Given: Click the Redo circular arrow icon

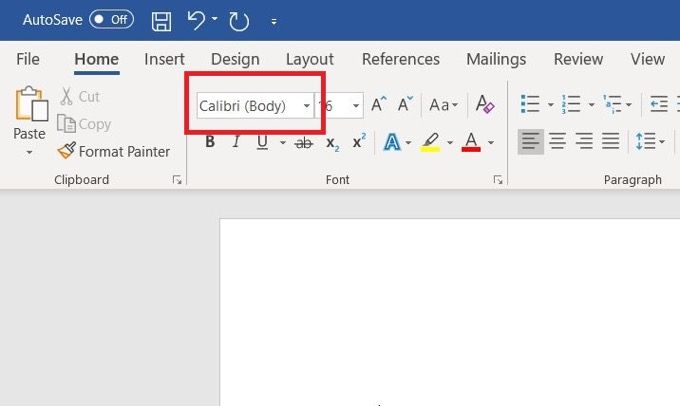Looking at the screenshot, I should click(239, 21).
